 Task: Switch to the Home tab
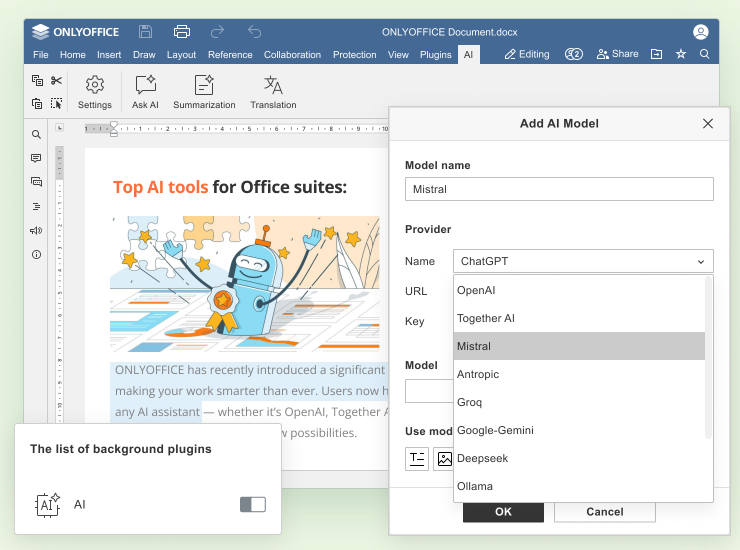[x=73, y=55]
